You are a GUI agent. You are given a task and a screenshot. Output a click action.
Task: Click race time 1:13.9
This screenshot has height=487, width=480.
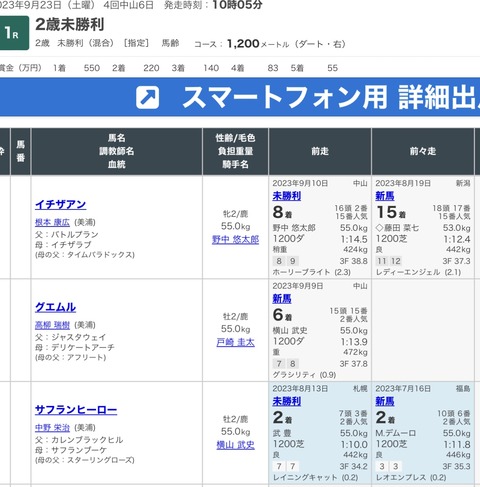354,342
